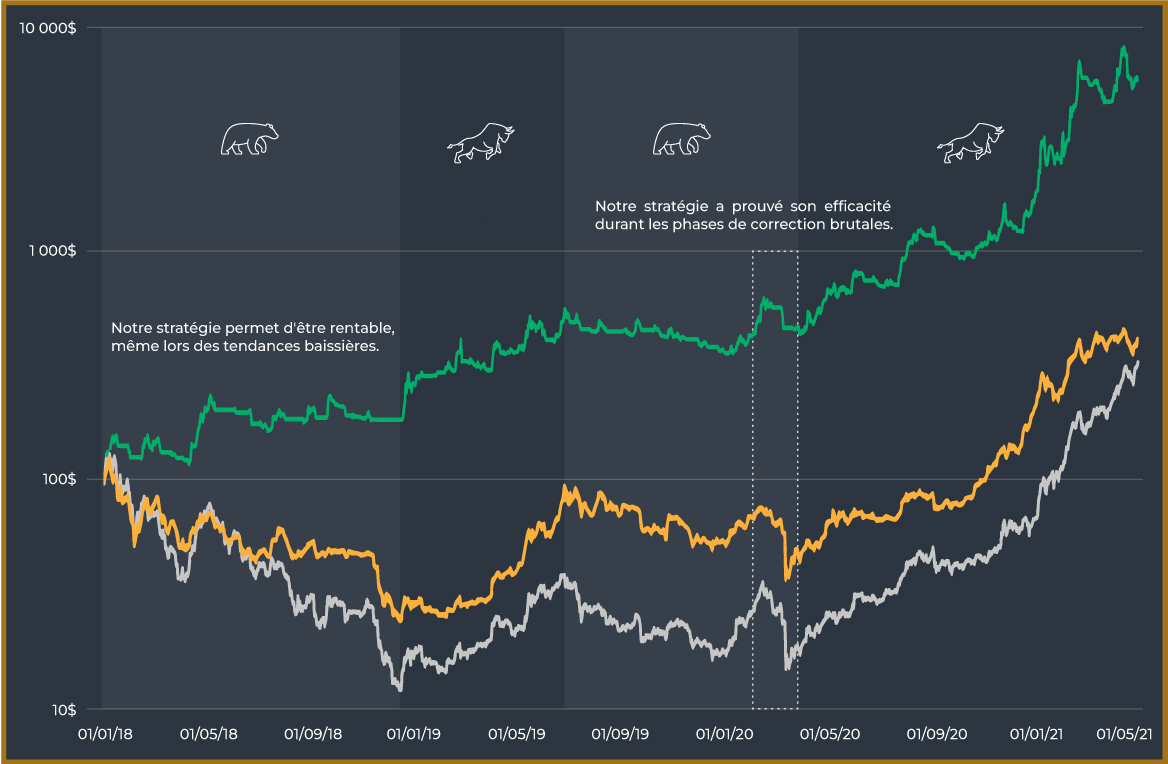
Task: Click the 10$ axis label
Action: [x=63, y=710]
